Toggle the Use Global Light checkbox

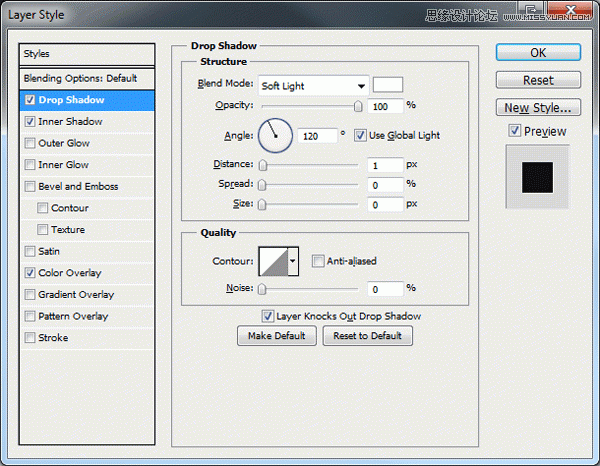[x=361, y=135]
